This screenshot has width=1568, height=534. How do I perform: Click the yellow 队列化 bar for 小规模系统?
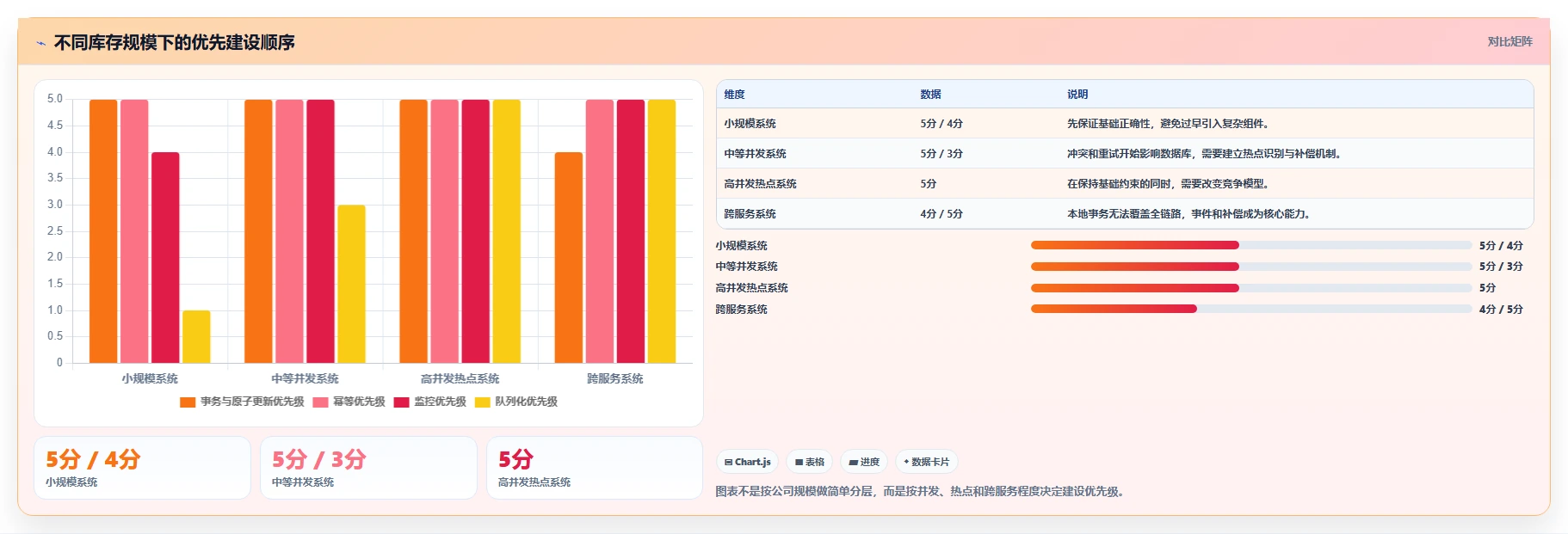click(196, 336)
